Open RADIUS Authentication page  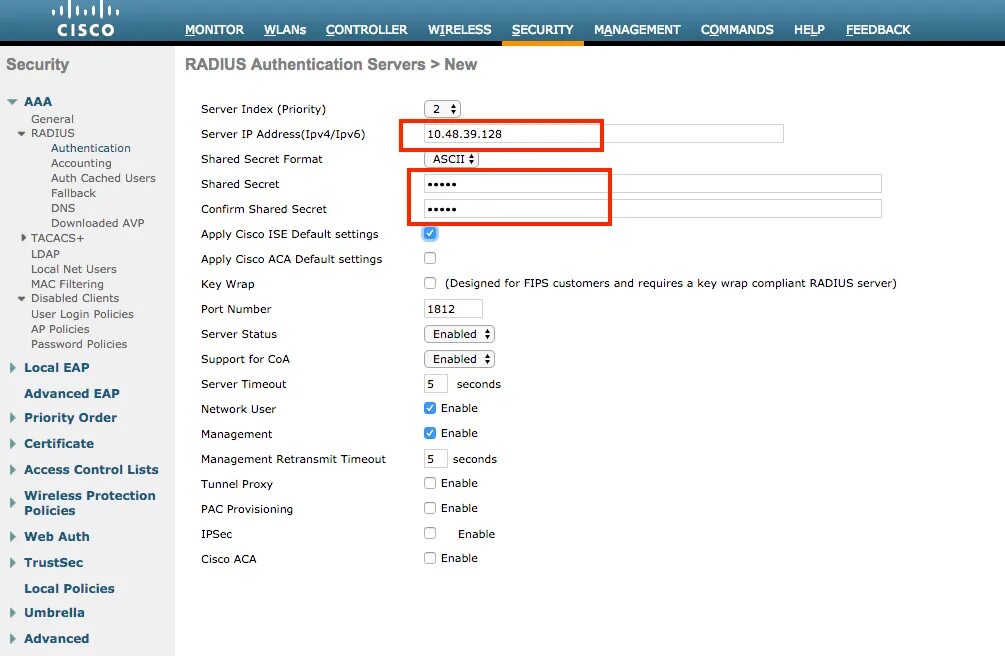point(91,148)
